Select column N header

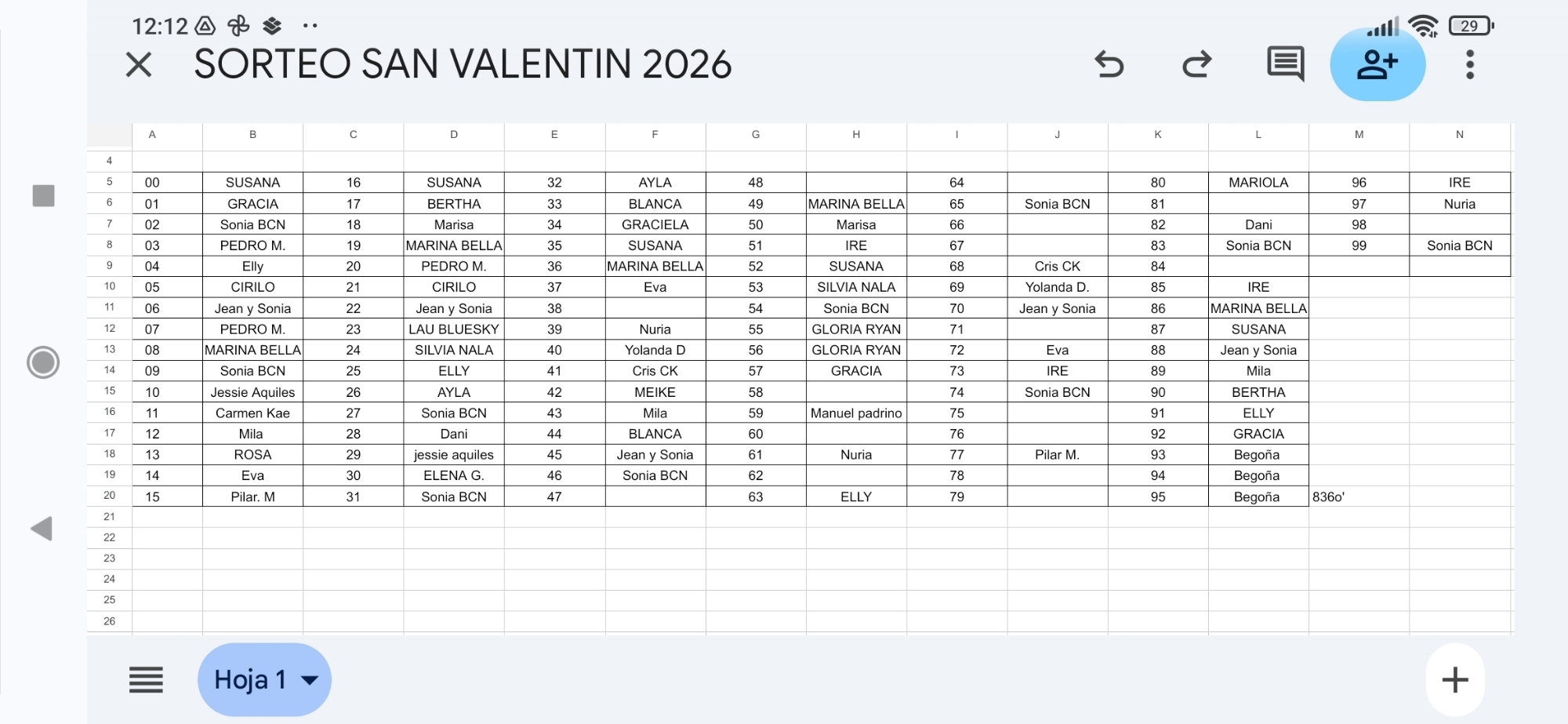pos(1459,135)
